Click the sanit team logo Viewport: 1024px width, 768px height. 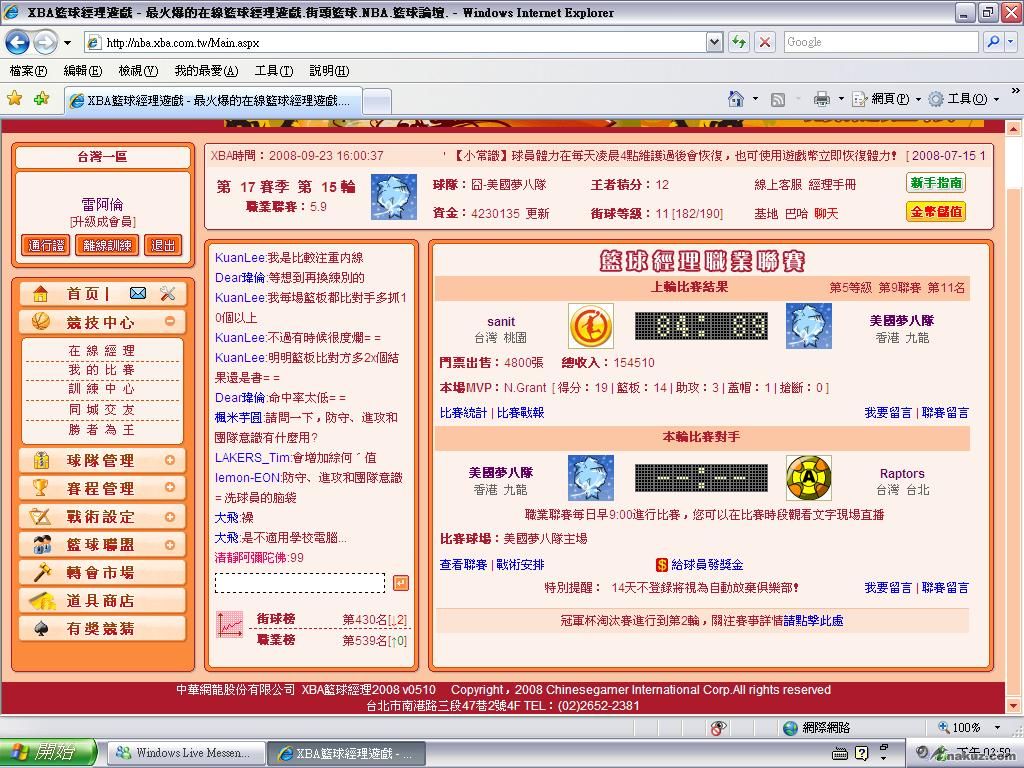(x=590, y=326)
